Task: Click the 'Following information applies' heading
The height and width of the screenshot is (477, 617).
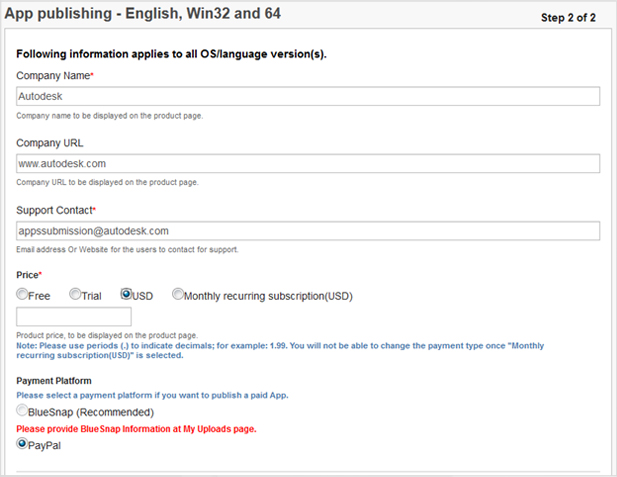Action: point(171,54)
